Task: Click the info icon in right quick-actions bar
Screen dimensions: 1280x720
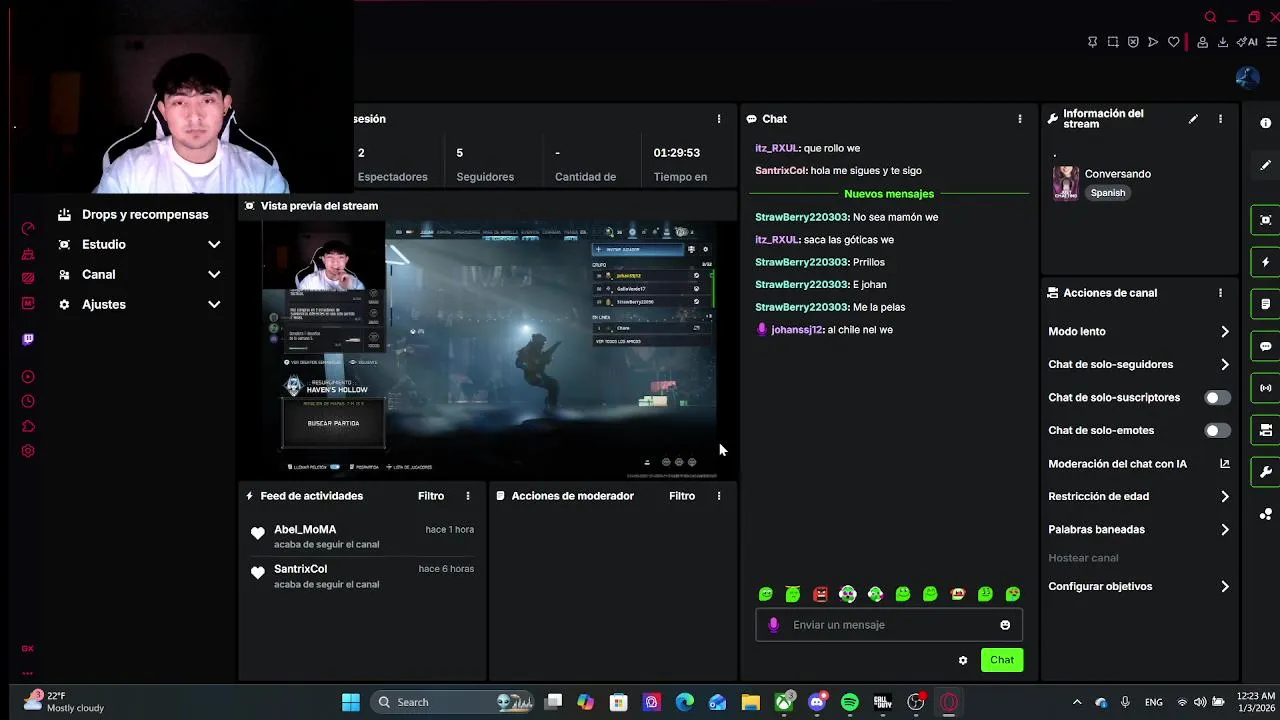Action: [1266, 123]
